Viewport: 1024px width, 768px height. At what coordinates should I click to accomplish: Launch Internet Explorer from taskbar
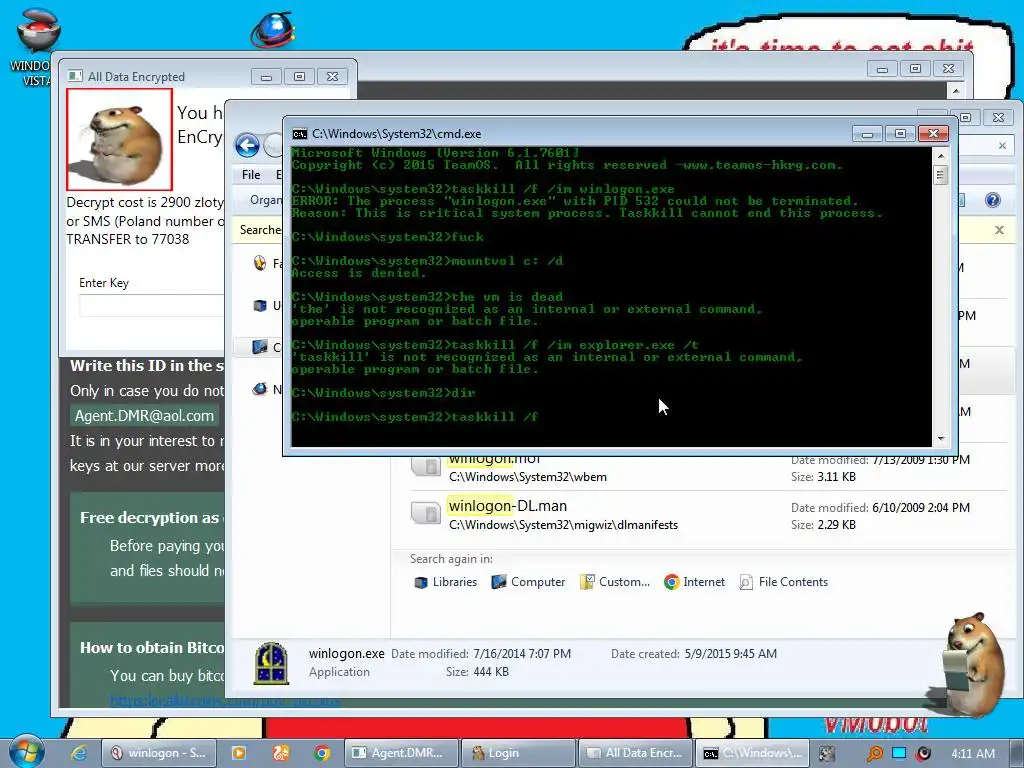click(79, 753)
